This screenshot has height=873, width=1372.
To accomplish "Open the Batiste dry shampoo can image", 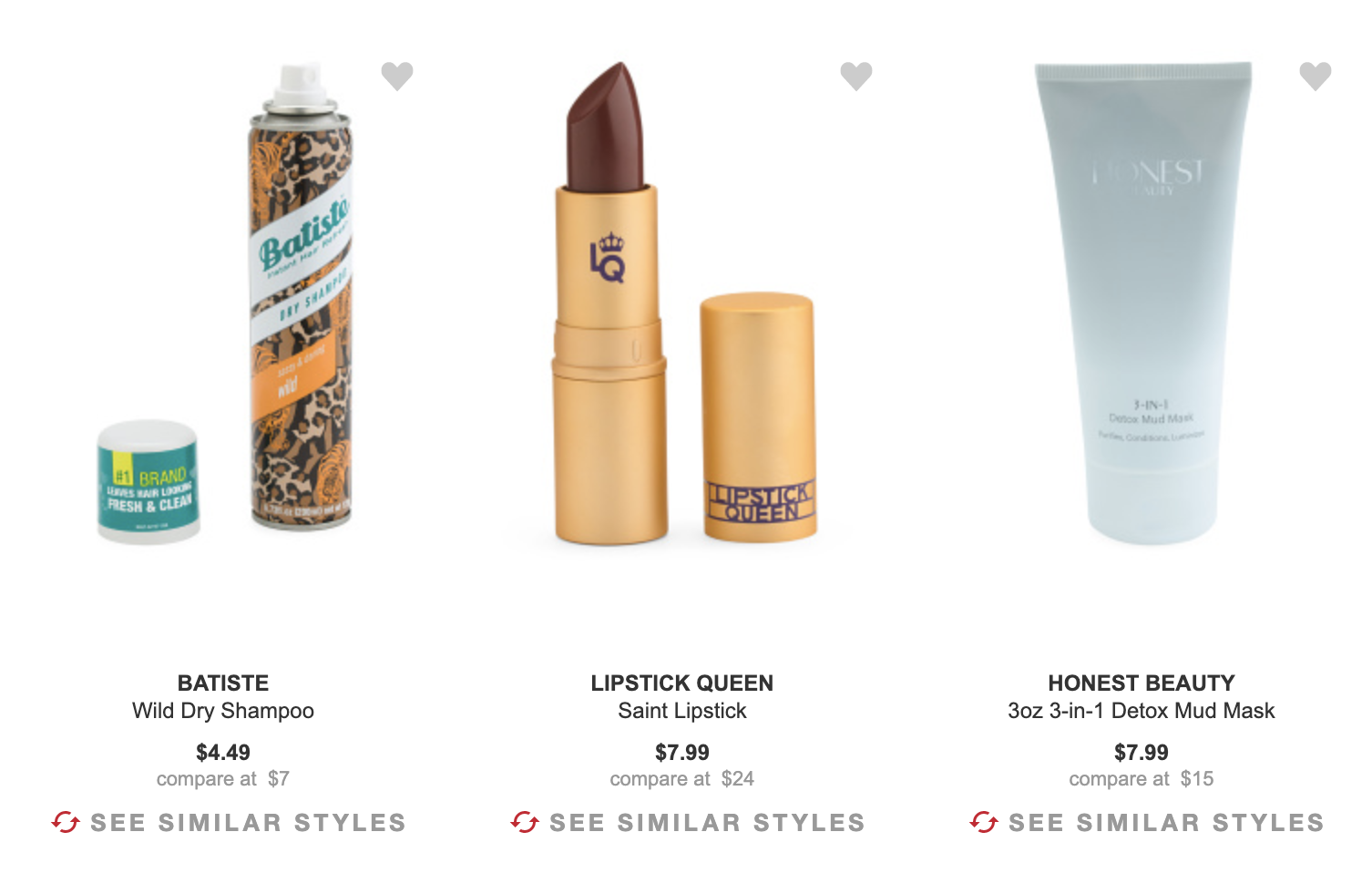I will [301, 296].
